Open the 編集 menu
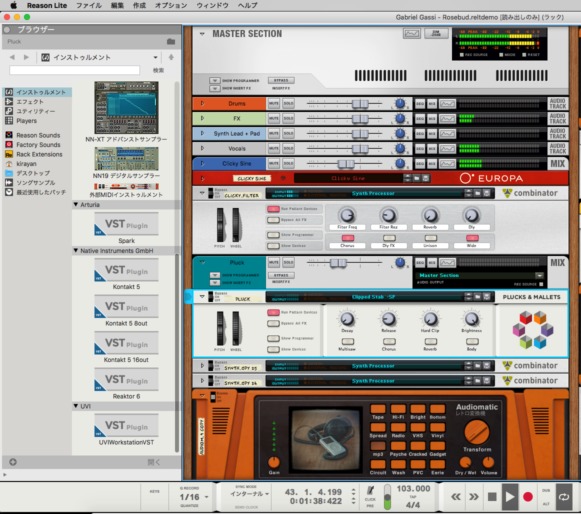 (x=117, y=6)
